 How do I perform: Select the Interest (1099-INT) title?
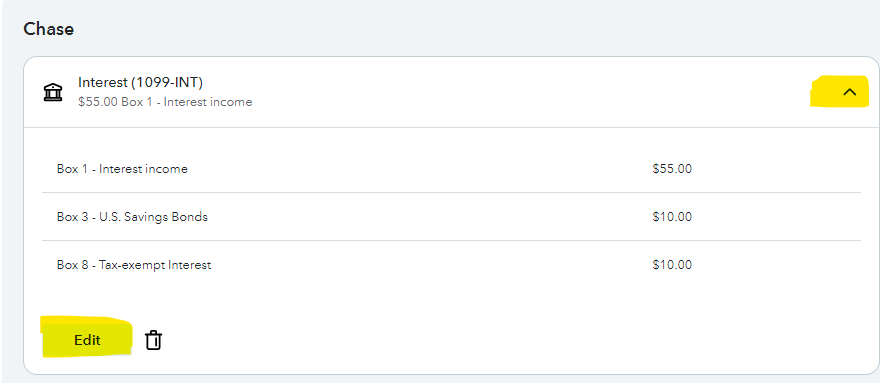140,83
